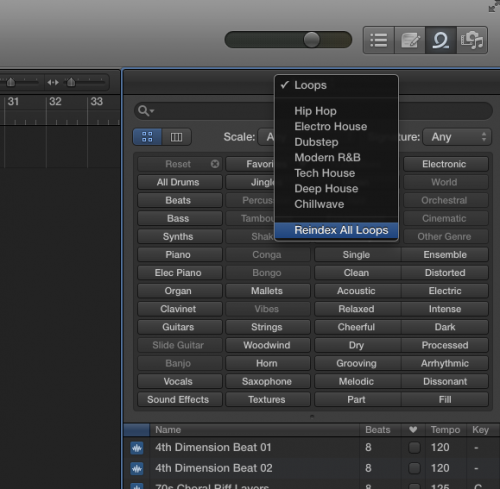Viewport: 500px width, 489px height.
Task: Sort loops by Beats column
Action: click(380, 430)
